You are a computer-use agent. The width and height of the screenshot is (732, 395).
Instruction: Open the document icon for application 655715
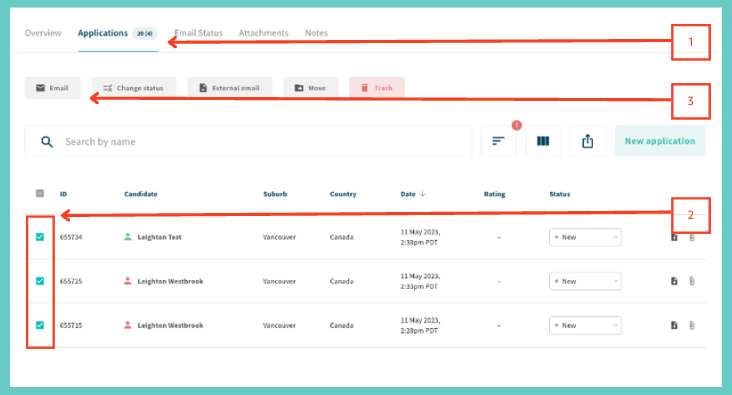(x=674, y=325)
